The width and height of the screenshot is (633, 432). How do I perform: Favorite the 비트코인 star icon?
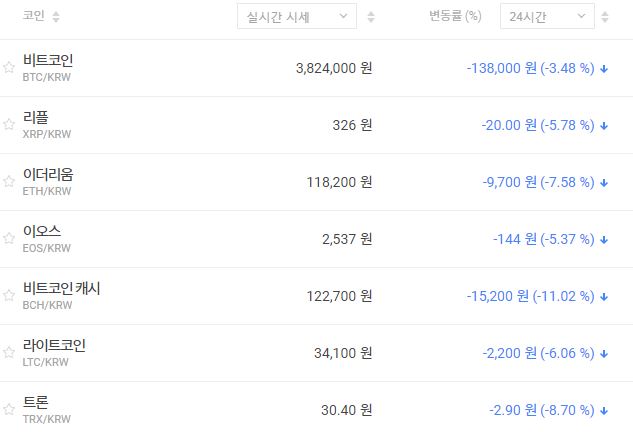click(x=9, y=68)
